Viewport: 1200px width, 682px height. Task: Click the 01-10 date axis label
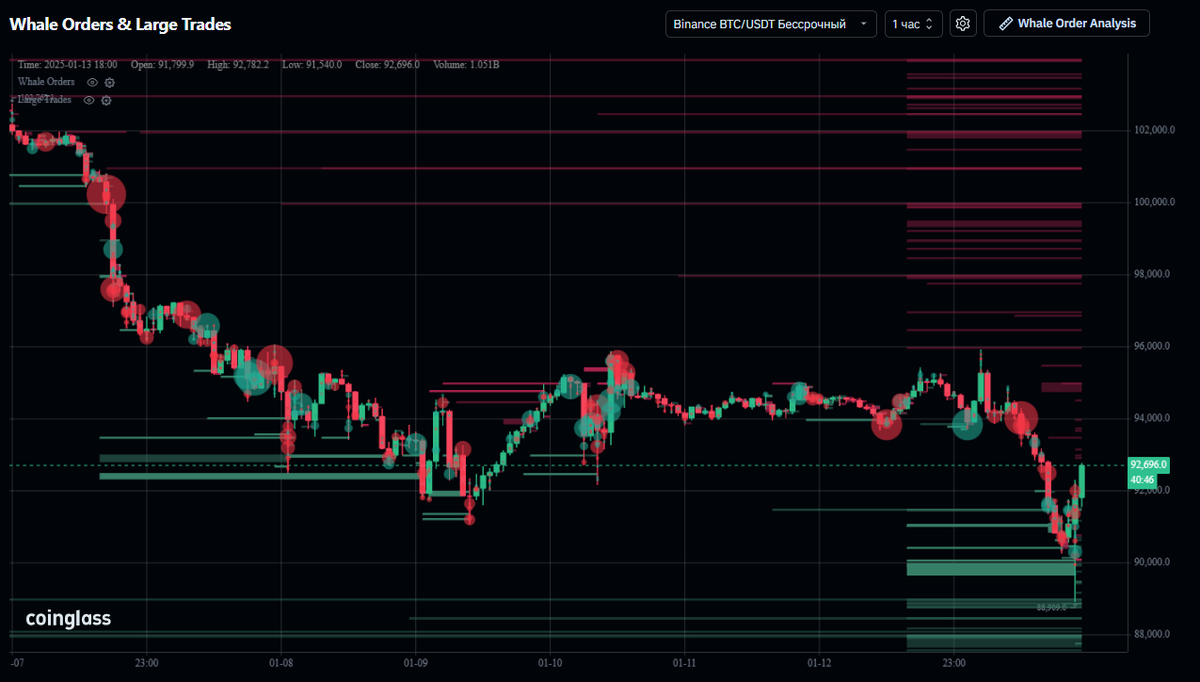point(550,662)
